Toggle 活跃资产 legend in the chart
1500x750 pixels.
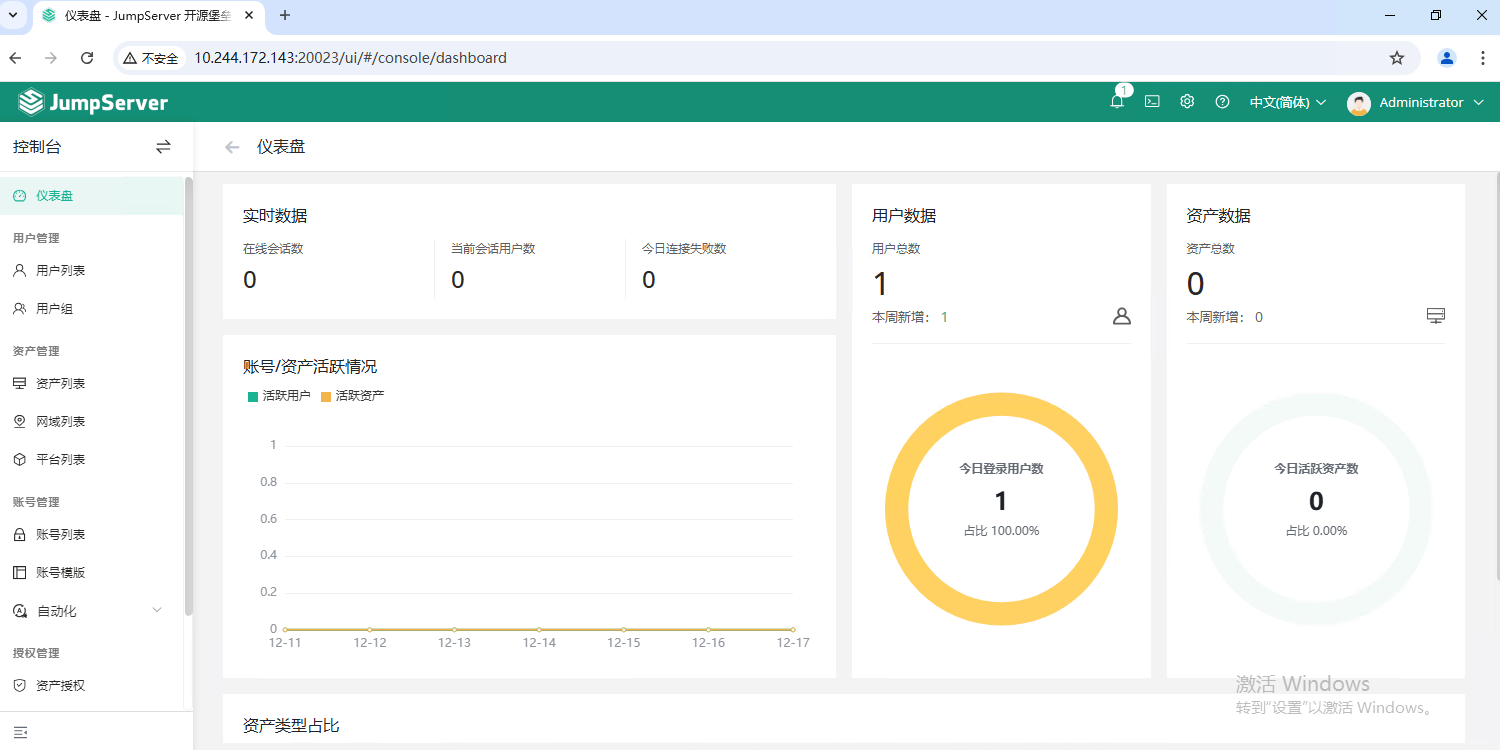coord(352,396)
